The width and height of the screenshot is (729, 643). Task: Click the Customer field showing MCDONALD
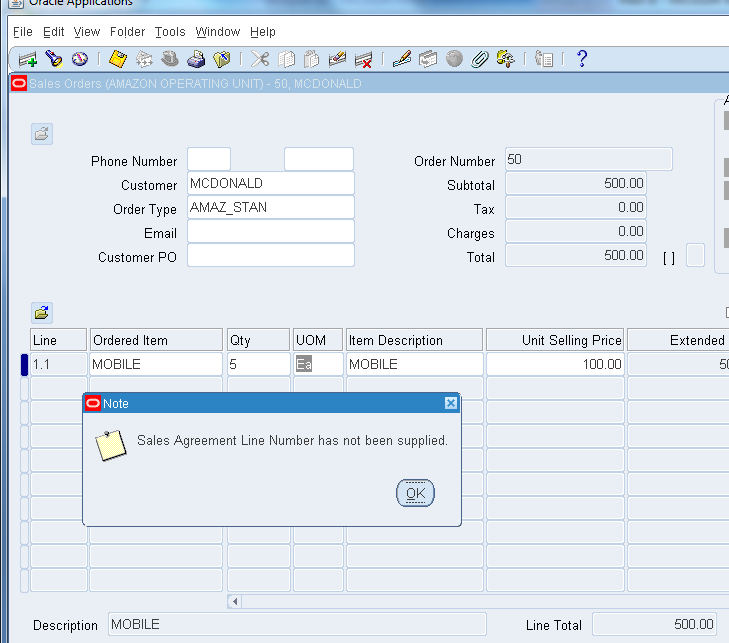[271, 184]
